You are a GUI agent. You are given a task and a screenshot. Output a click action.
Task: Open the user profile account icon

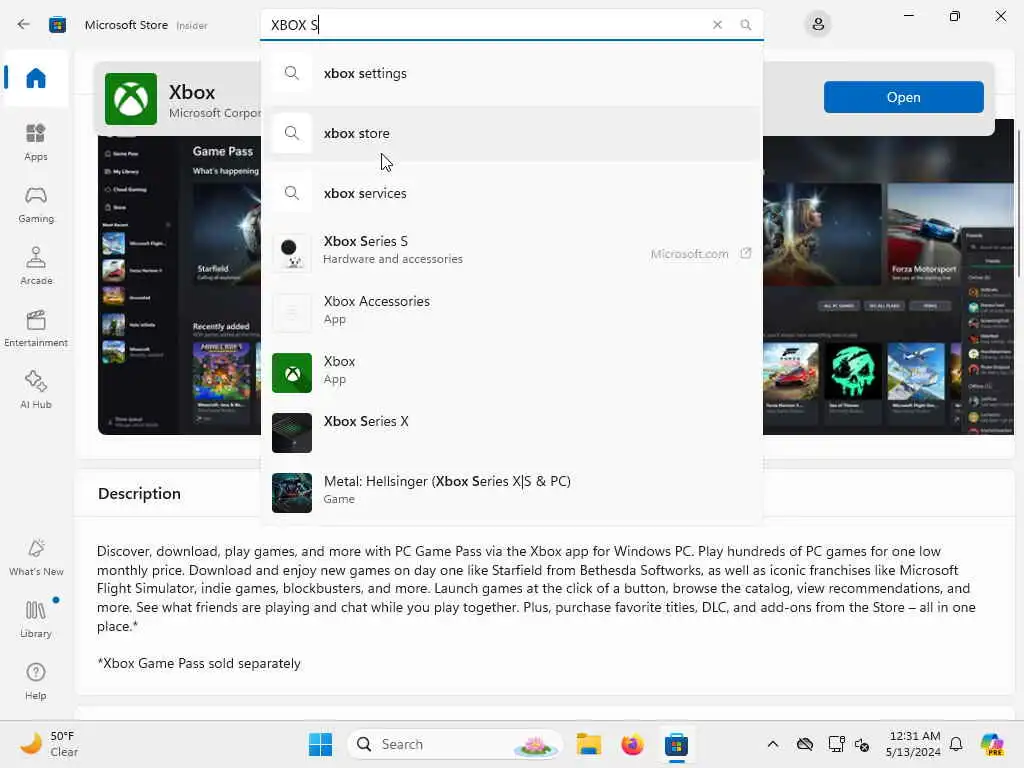pos(818,25)
